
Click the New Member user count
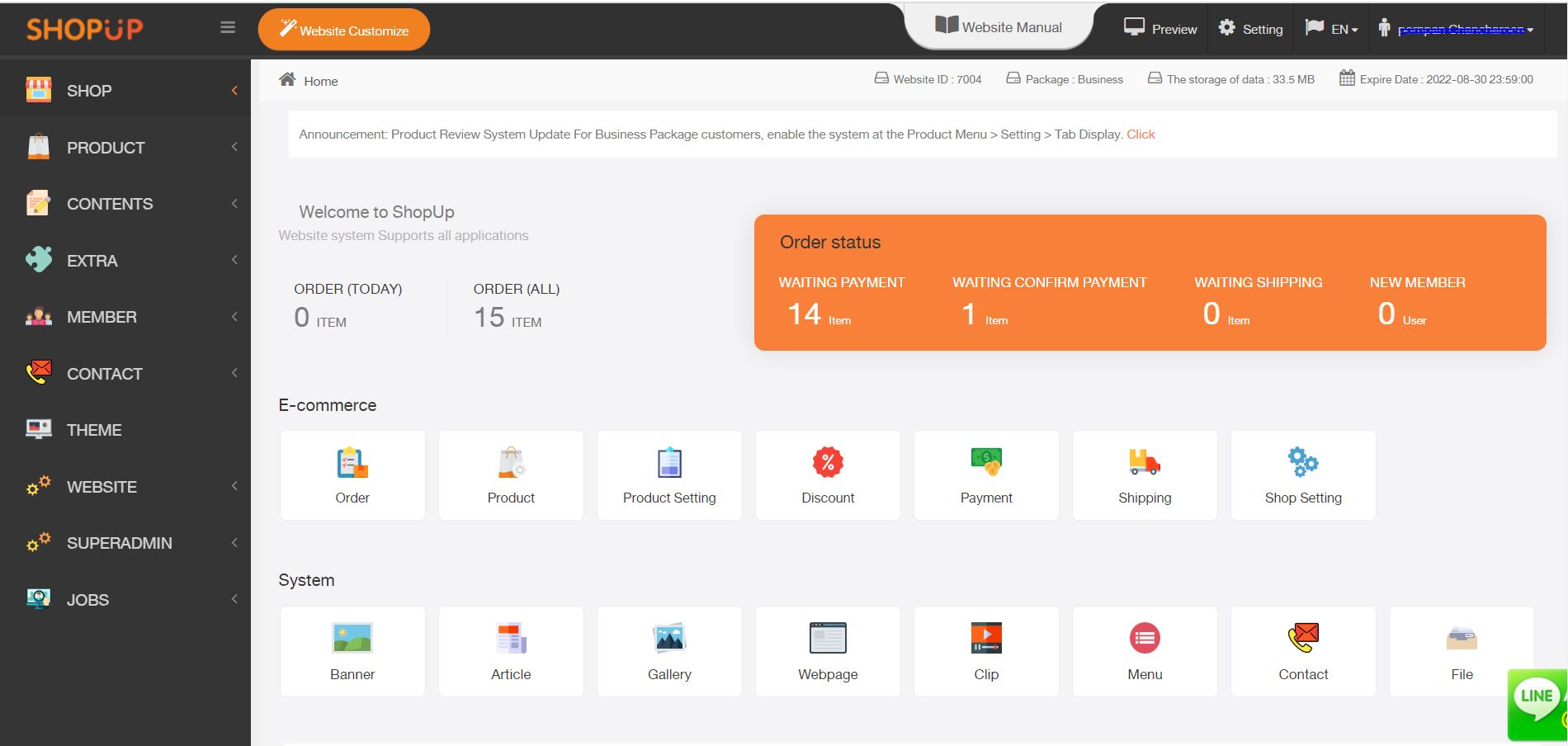coord(1402,314)
